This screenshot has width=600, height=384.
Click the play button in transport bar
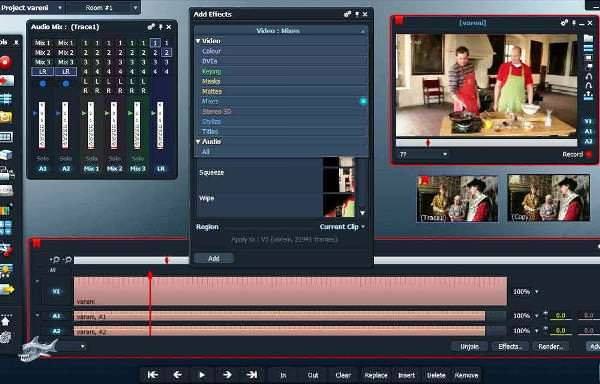[x=202, y=375]
